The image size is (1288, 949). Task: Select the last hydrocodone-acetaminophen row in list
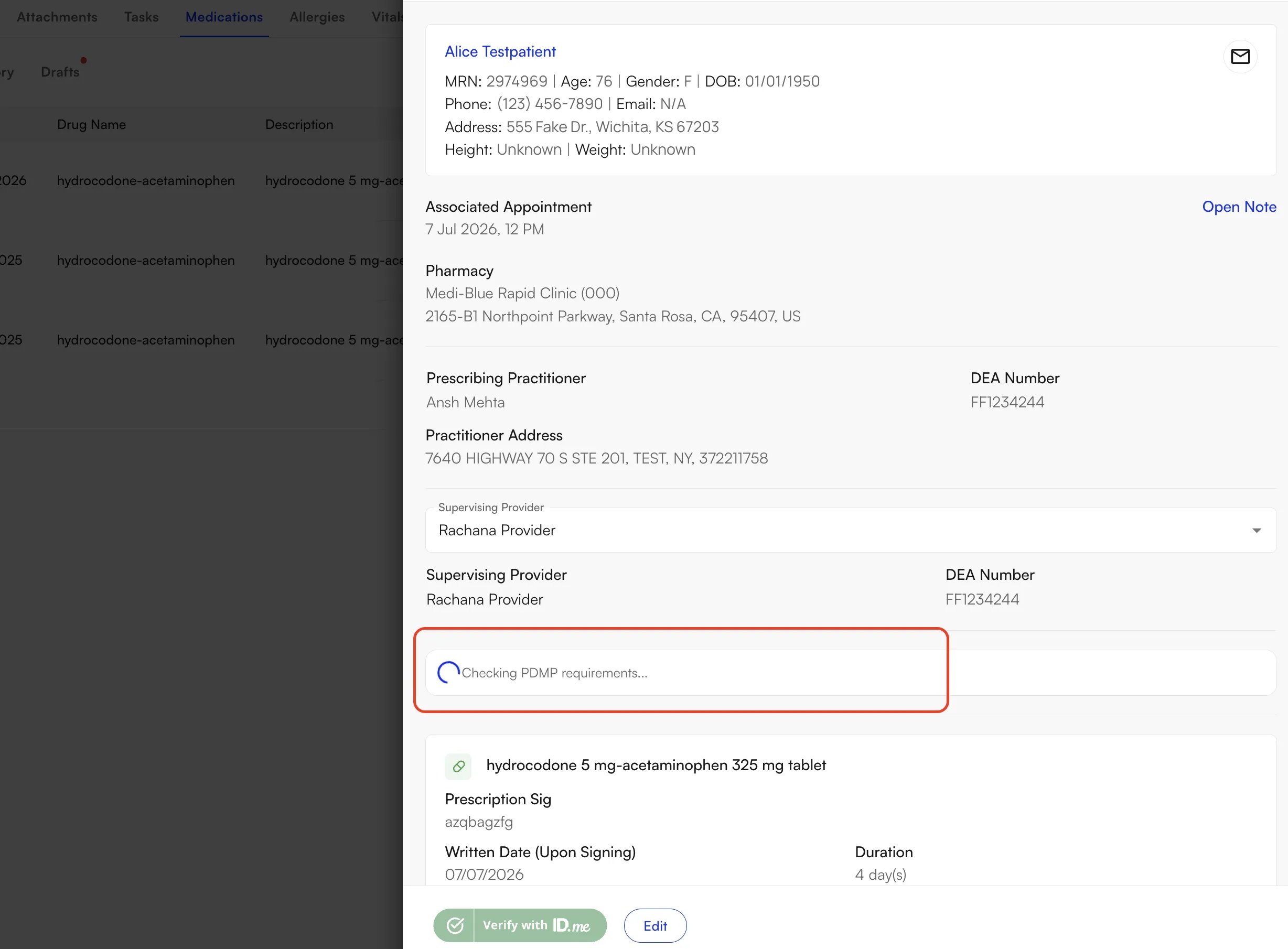point(201,340)
